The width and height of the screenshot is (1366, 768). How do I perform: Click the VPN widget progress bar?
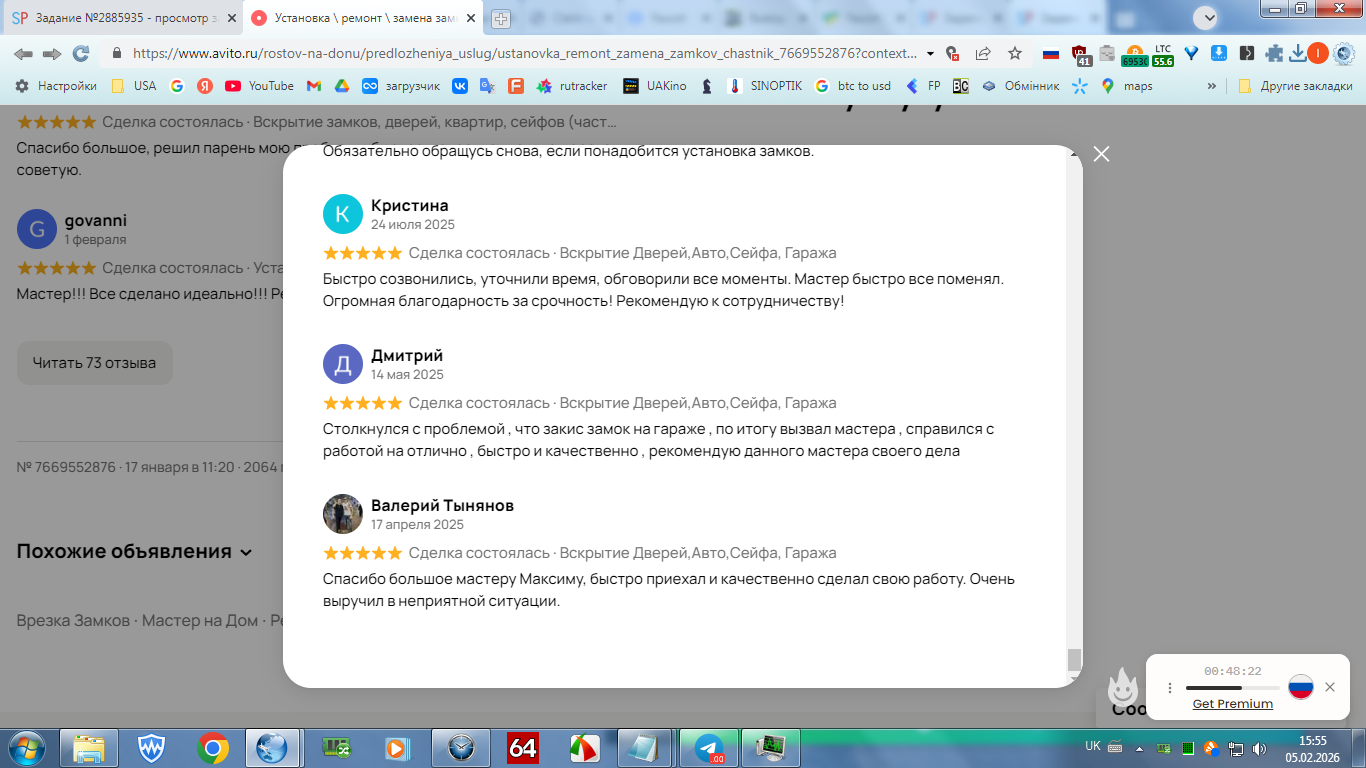[1232, 688]
